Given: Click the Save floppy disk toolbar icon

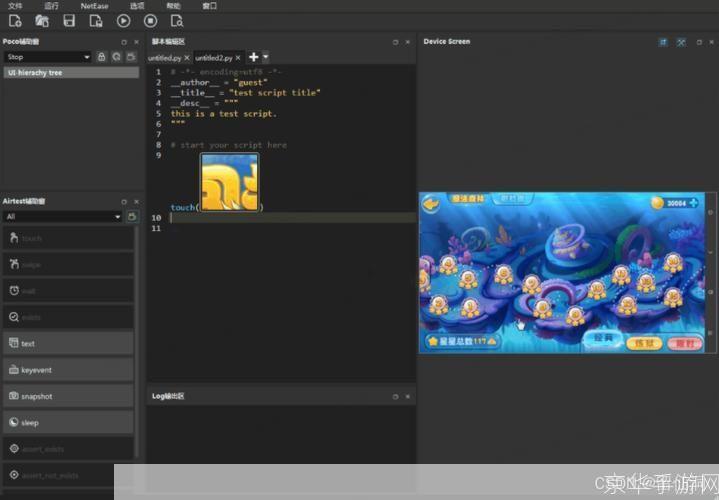Looking at the screenshot, I should click(x=69, y=21).
